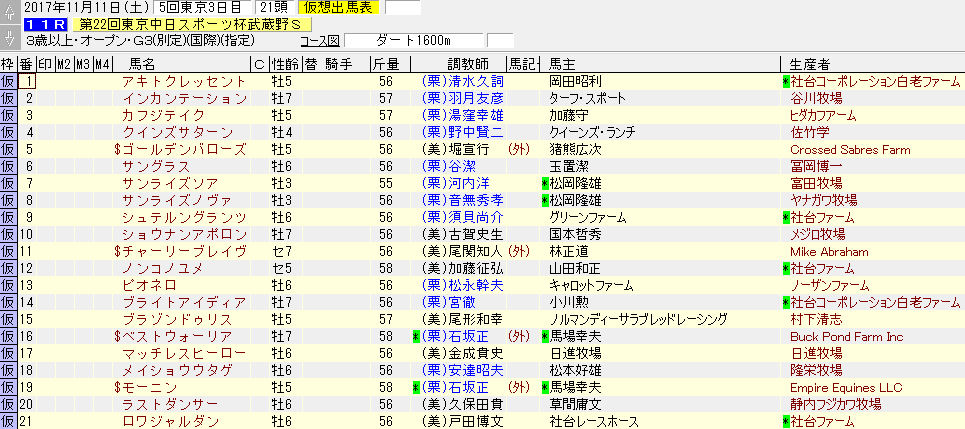Select horse ラストダンサー
Screen dimensions: 965x429
pos(170,404)
